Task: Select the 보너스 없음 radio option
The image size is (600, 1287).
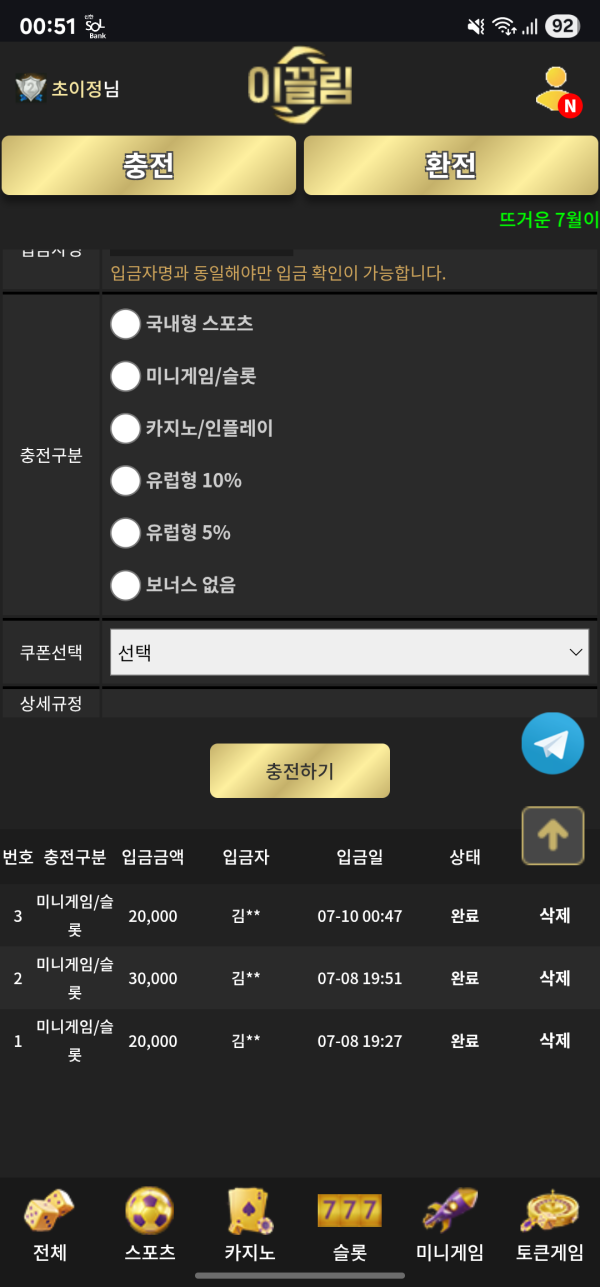Action: pyautogui.click(x=125, y=585)
